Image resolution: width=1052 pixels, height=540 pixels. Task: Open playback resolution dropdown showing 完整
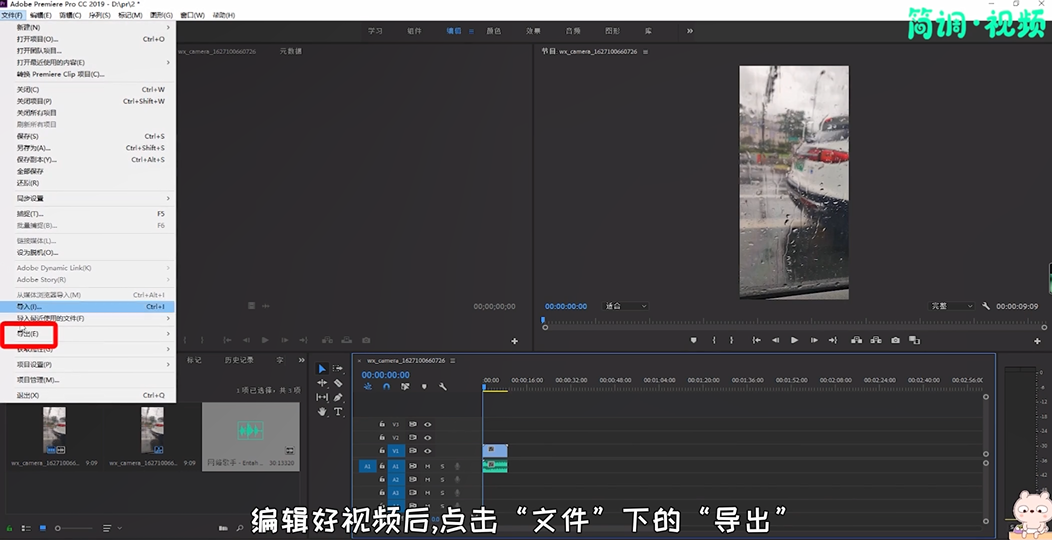pos(951,306)
